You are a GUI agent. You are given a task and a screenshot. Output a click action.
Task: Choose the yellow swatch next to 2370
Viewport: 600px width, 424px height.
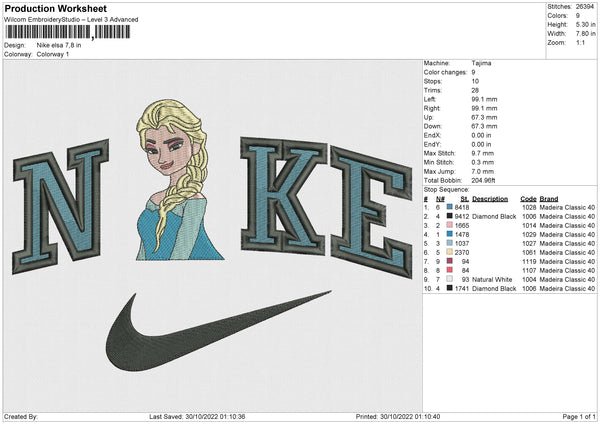coord(450,252)
